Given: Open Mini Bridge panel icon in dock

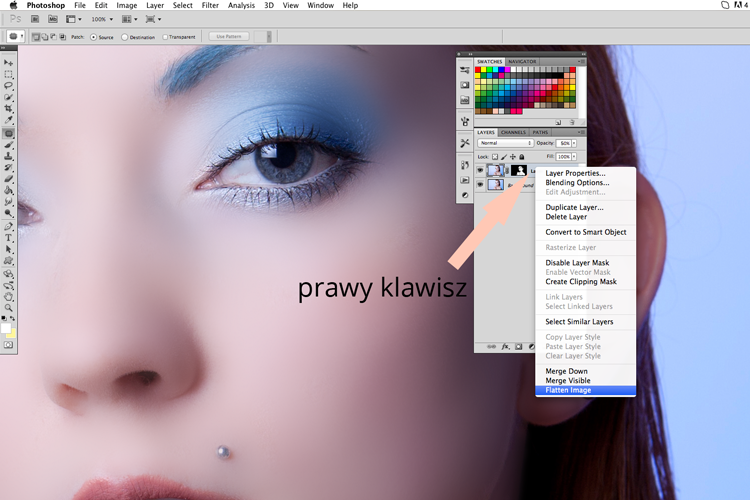Looking at the screenshot, I should tap(464, 100).
